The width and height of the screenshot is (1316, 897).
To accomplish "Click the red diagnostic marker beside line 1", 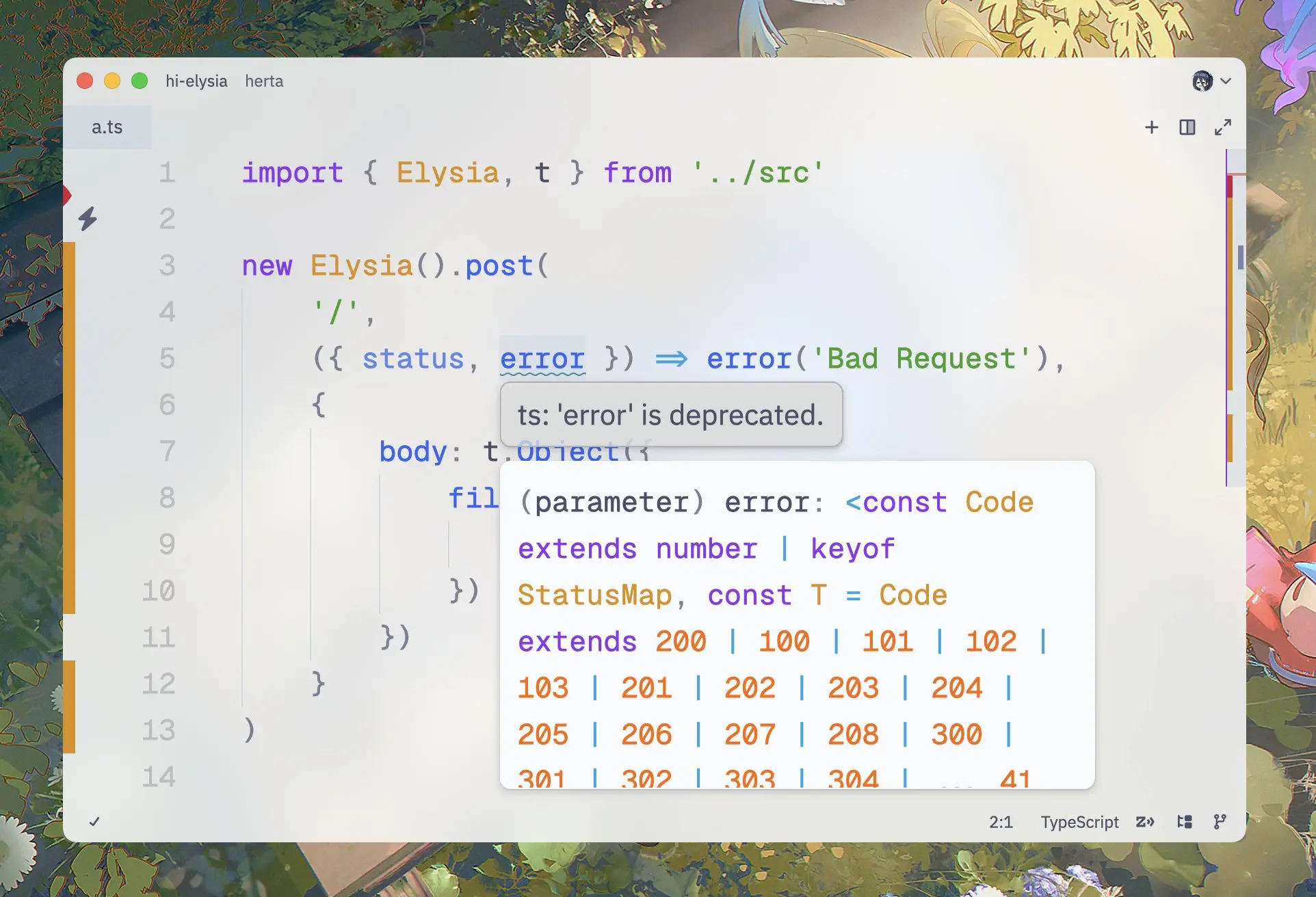I will [67, 195].
